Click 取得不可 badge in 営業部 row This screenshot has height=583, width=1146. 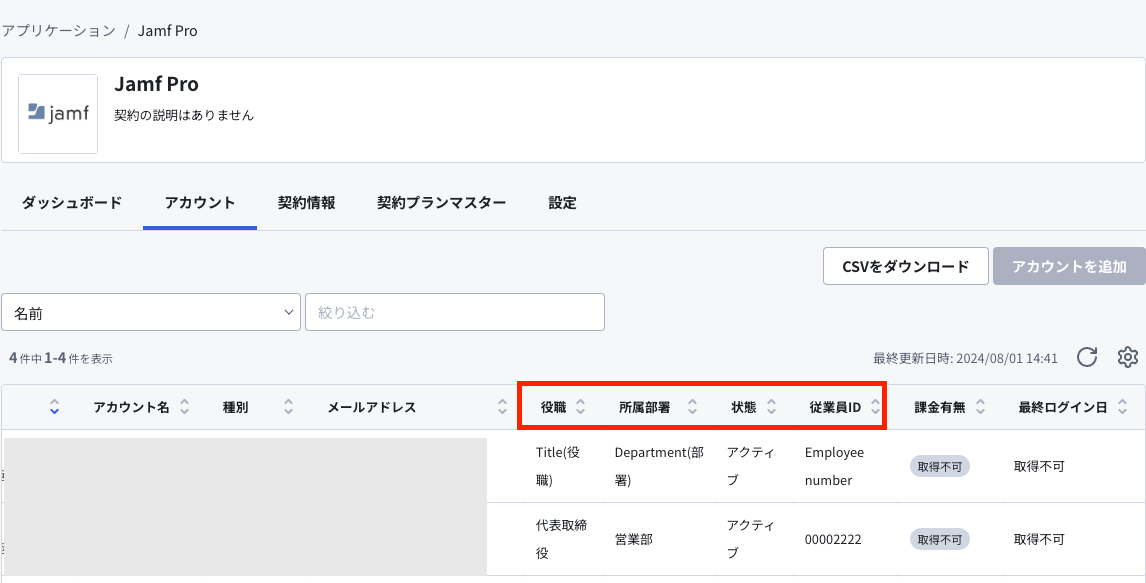tap(940, 539)
